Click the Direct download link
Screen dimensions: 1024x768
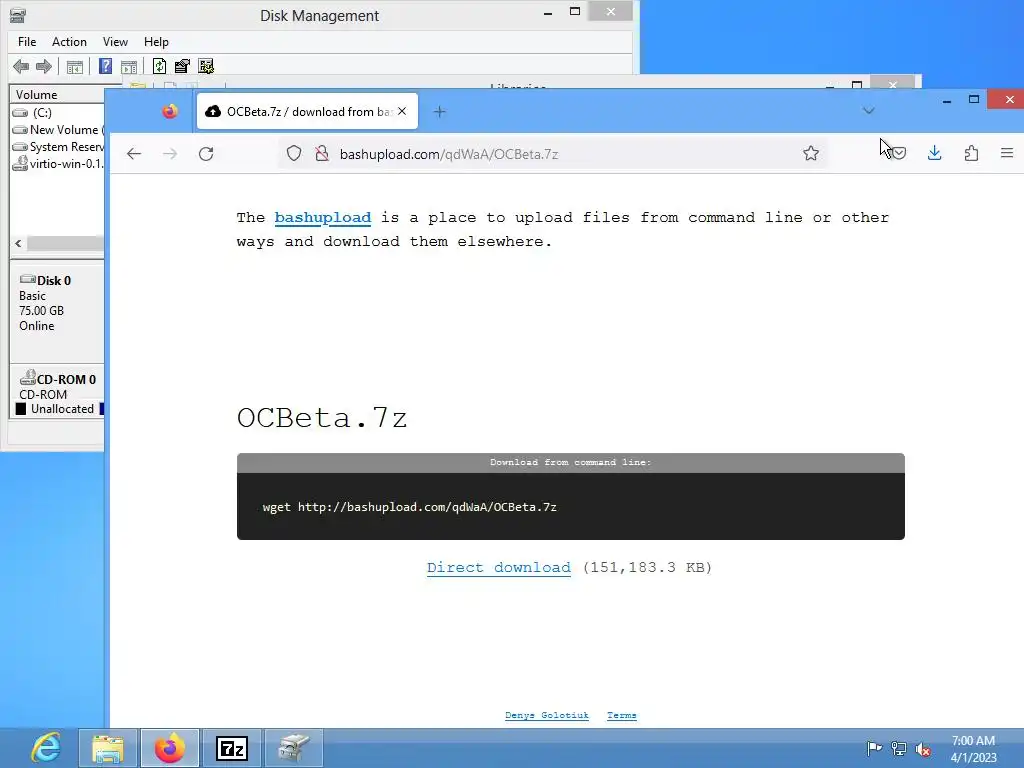[499, 567]
